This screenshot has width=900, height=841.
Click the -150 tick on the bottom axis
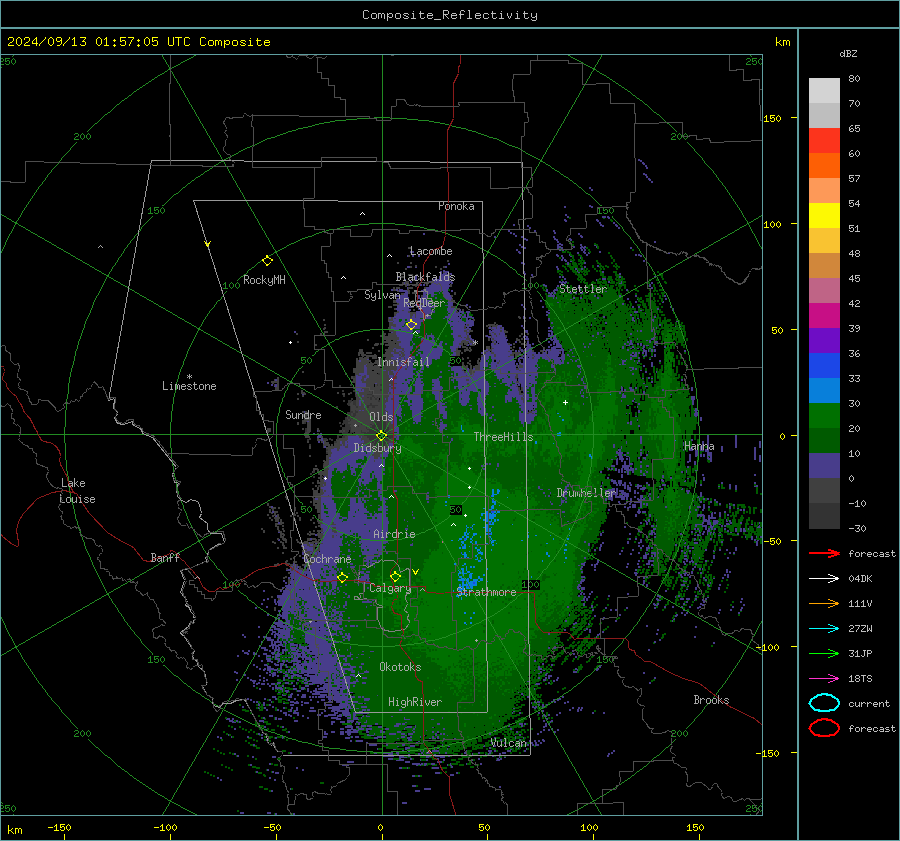(x=59, y=827)
